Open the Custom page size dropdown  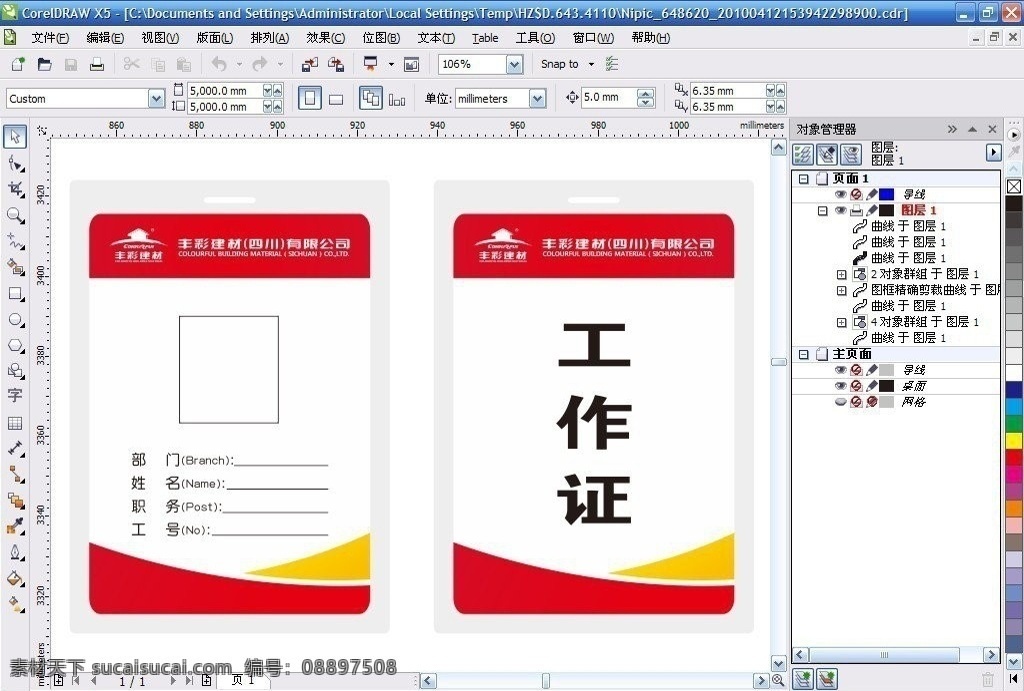156,99
